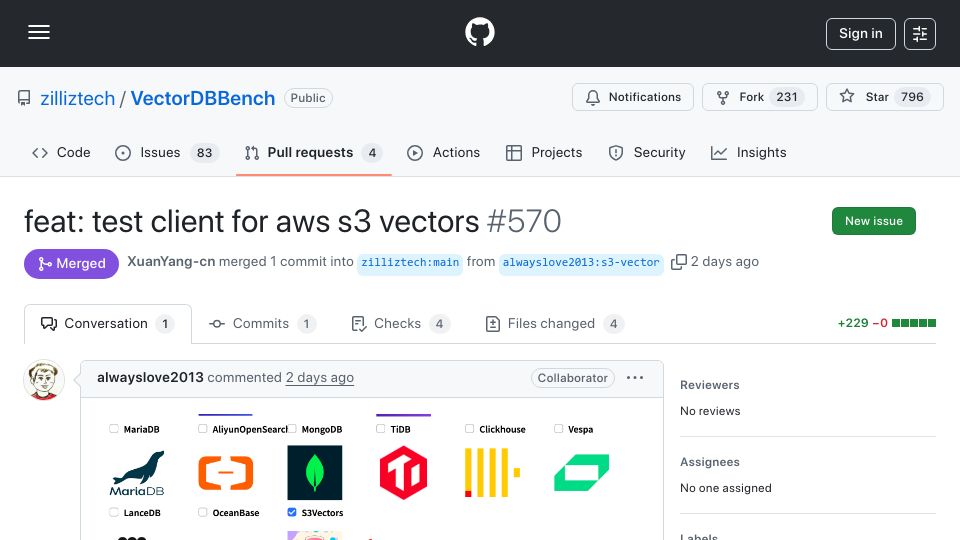Open the comment options ellipsis menu
Image resolution: width=960 pixels, height=540 pixels.
tap(635, 378)
